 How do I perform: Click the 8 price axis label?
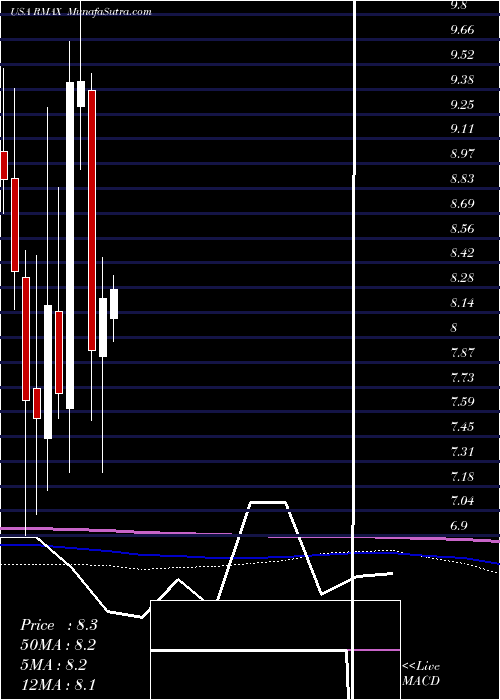click(454, 328)
